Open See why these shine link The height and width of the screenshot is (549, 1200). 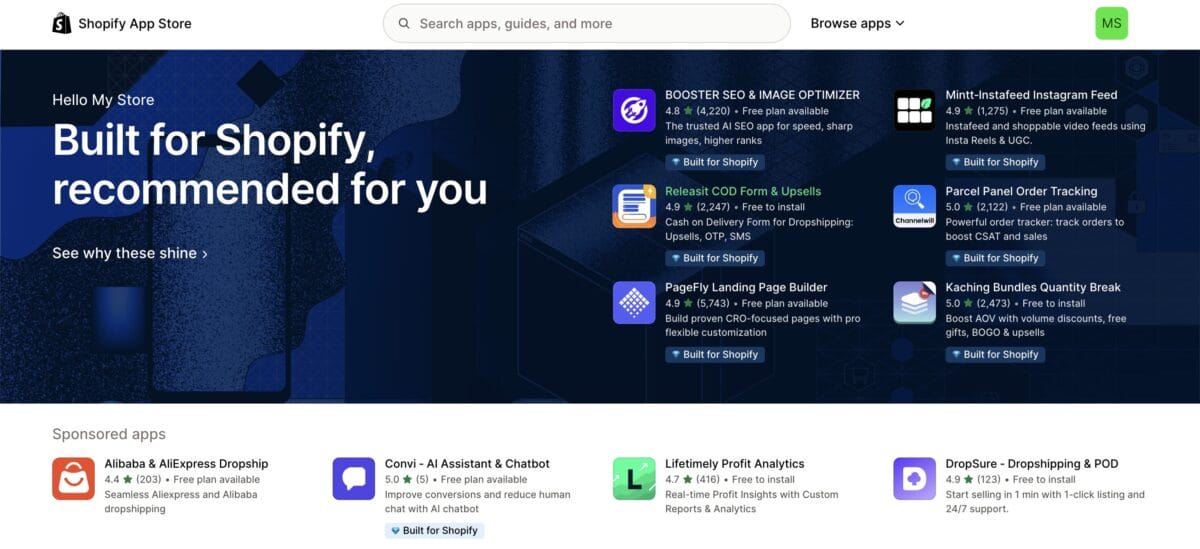pos(130,253)
